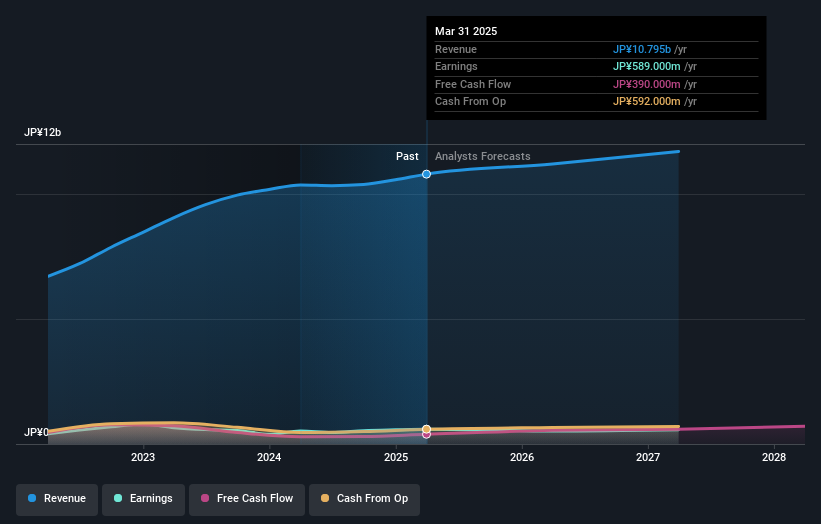Click the Past label on chart
The width and height of the screenshot is (821, 524).
point(407,157)
